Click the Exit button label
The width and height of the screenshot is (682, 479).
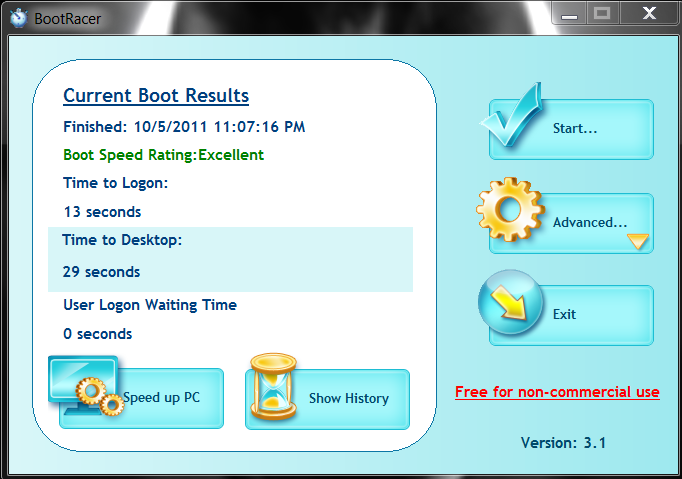click(564, 314)
